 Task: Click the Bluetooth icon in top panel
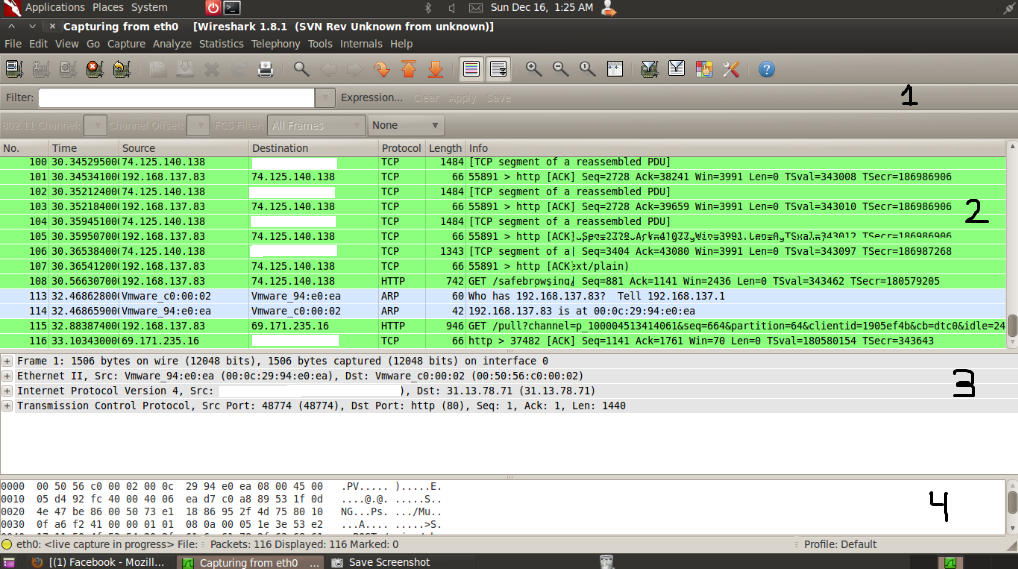[428, 8]
